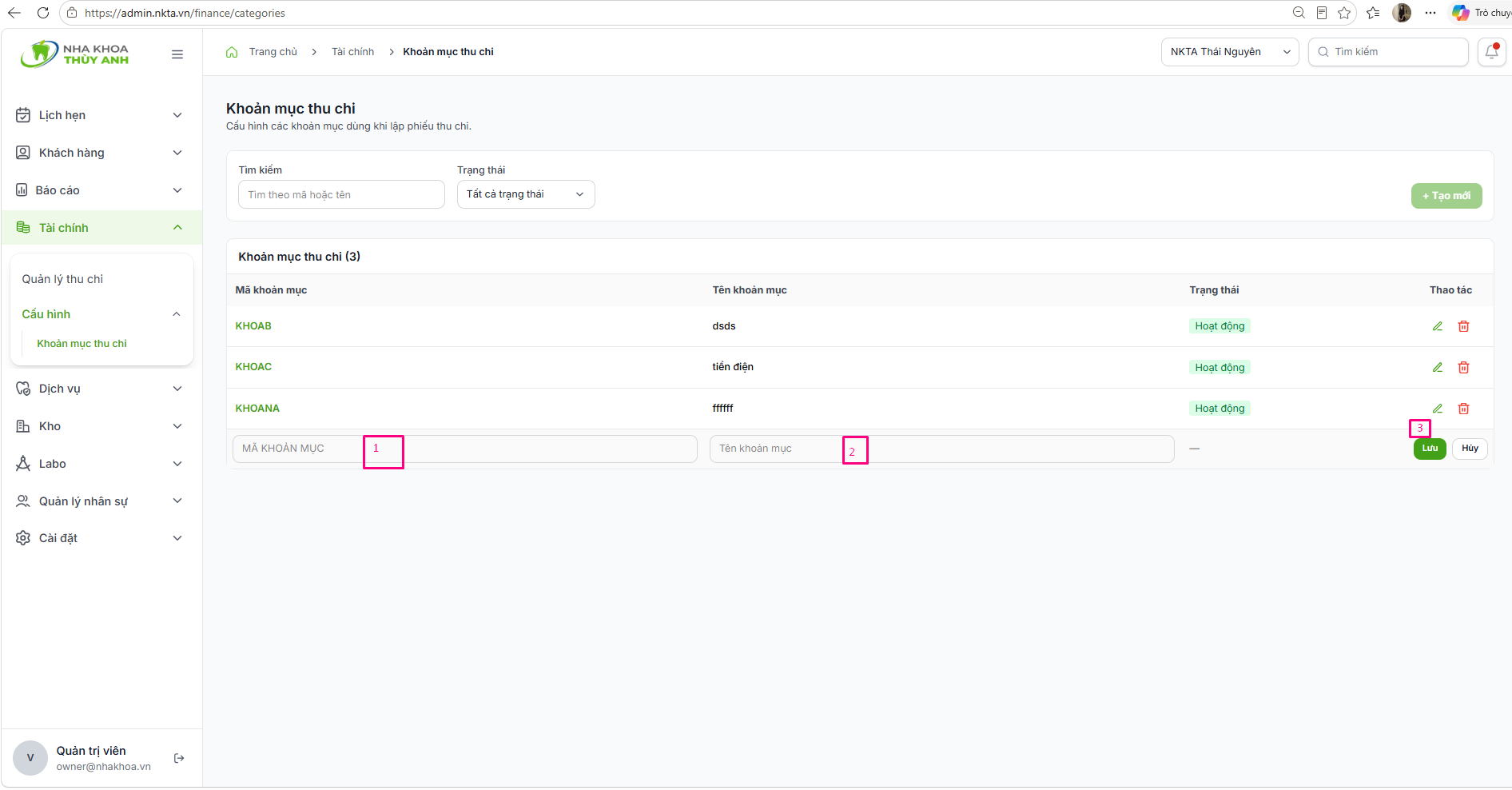Expand the Kho menu

(x=101, y=426)
